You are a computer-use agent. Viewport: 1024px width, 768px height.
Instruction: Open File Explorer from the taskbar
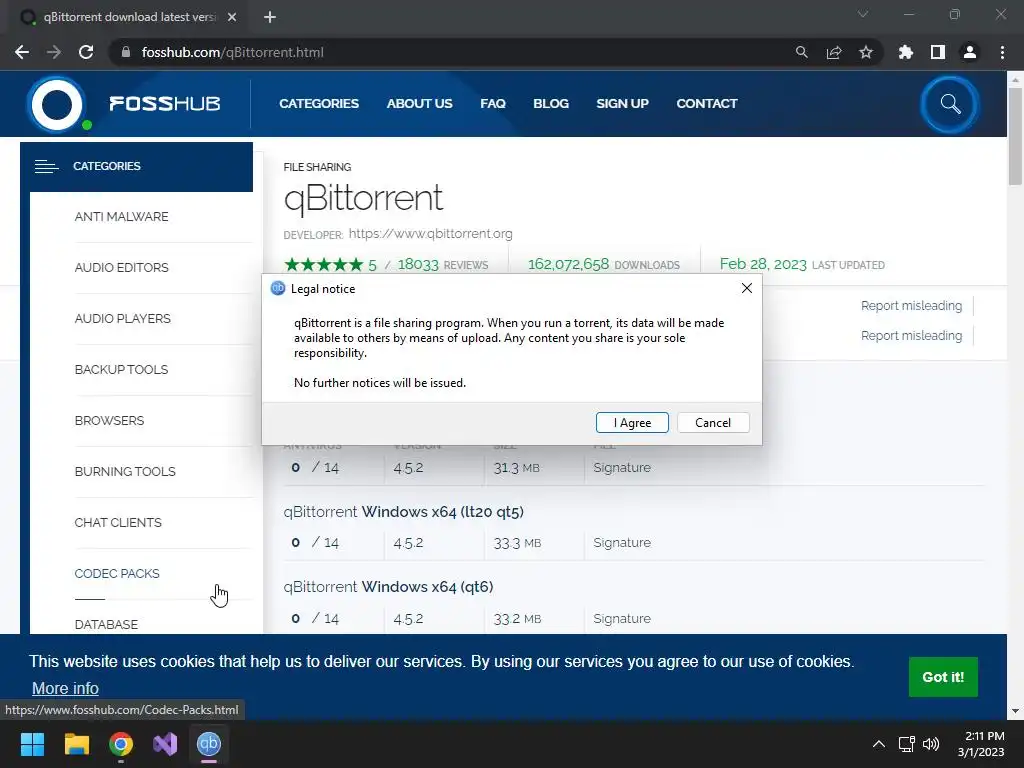(x=76, y=744)
